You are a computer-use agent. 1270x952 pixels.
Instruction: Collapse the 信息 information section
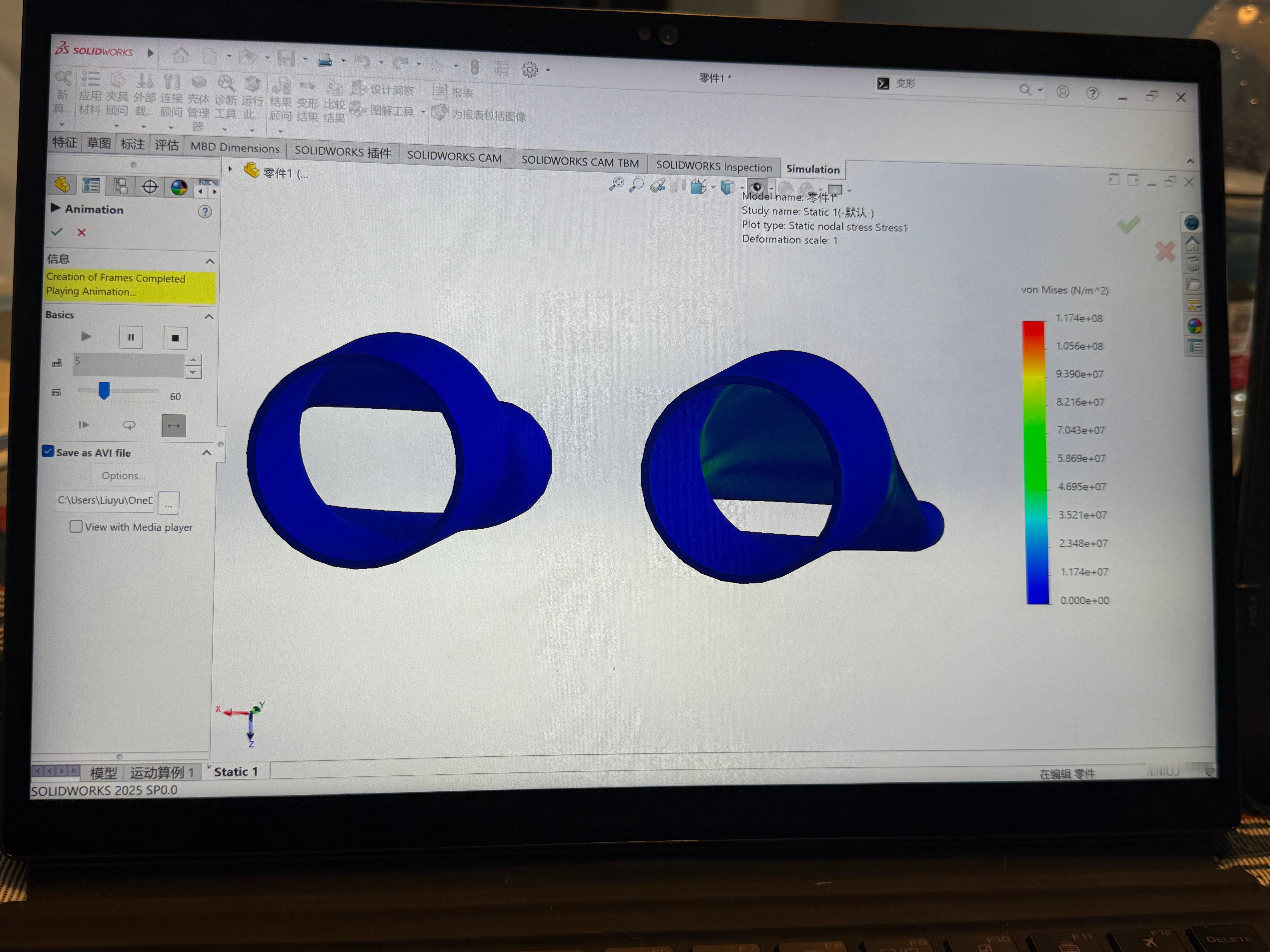click(210, 262)
